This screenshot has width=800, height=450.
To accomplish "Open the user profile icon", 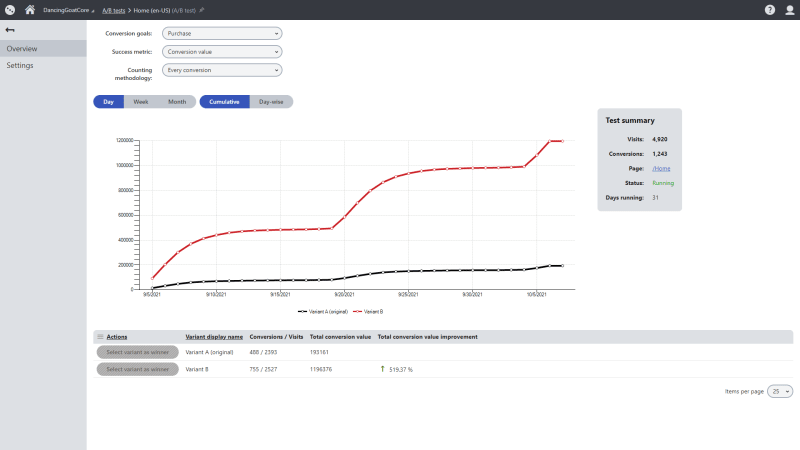I will 788,9.
